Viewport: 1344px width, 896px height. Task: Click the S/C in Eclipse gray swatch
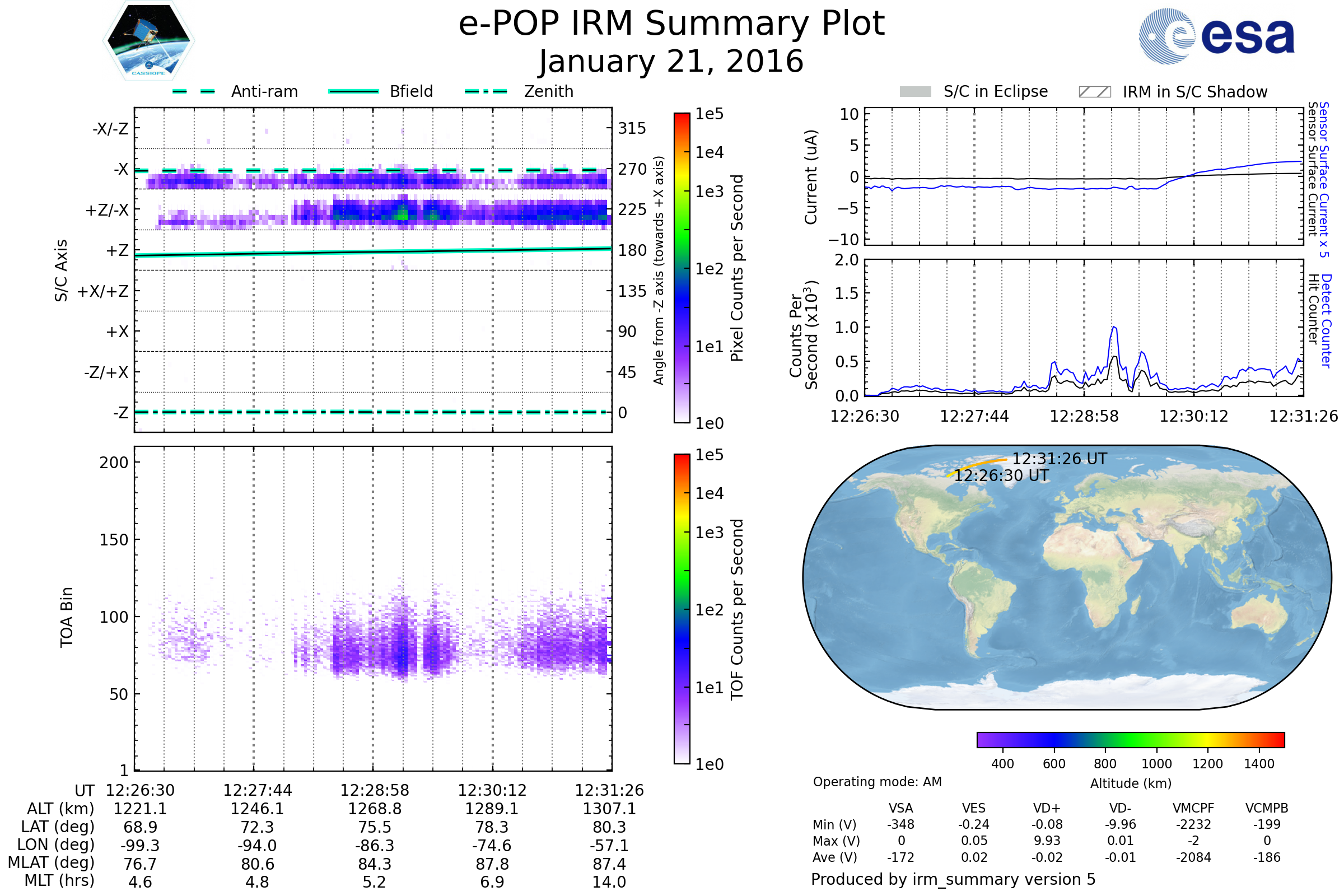point(915,92)
